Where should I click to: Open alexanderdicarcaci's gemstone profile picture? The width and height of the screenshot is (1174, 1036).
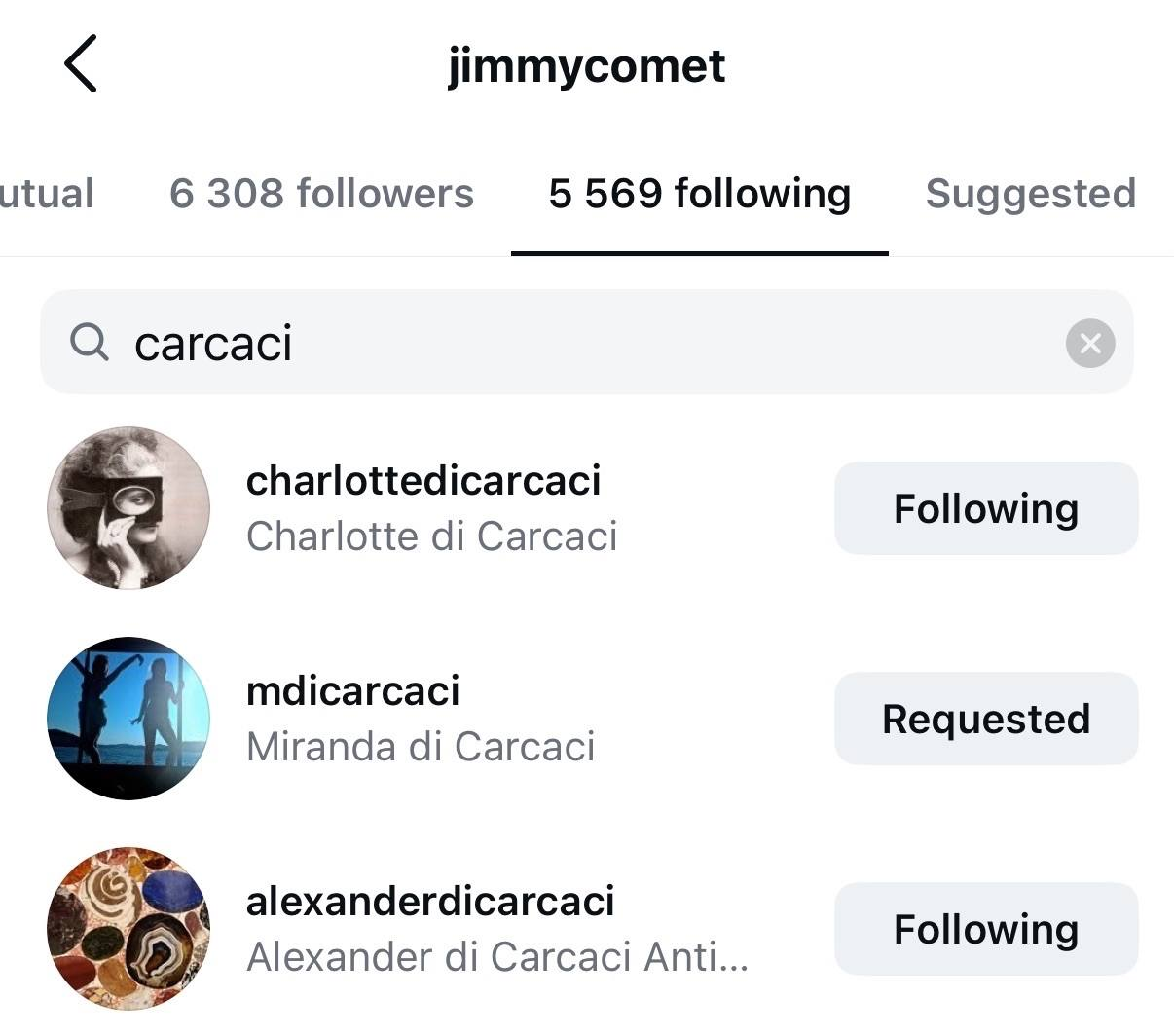click(x=128, y=929)
